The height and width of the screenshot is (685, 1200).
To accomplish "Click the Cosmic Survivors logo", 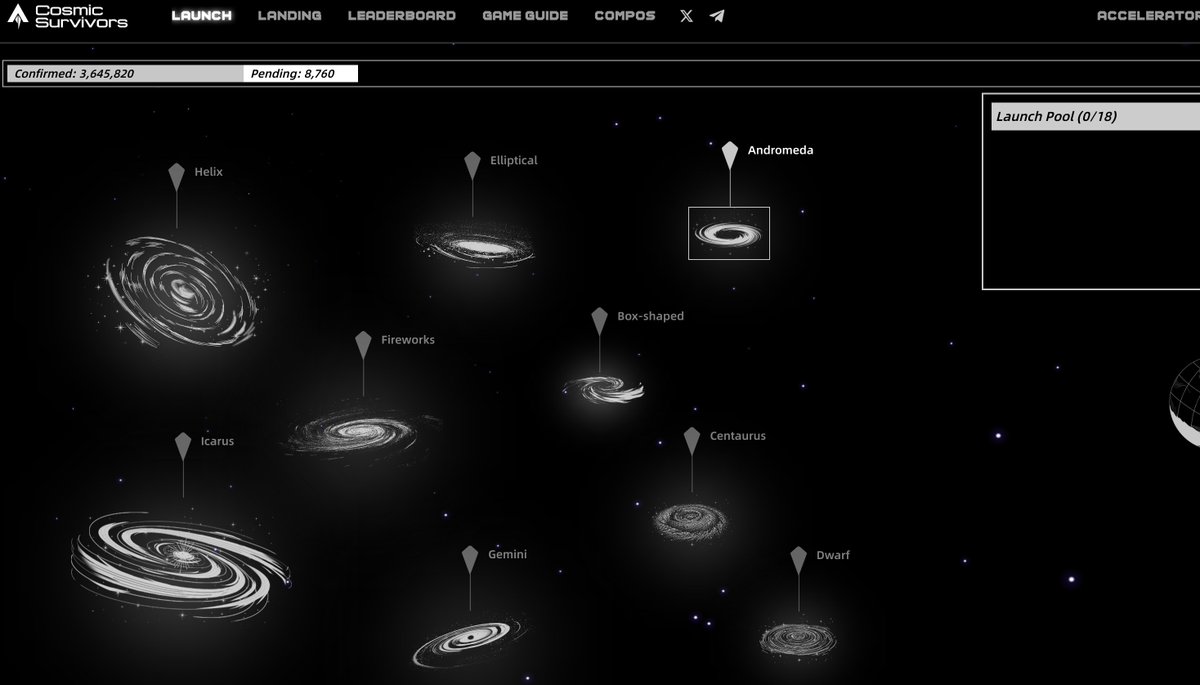I will pos(68,16).
